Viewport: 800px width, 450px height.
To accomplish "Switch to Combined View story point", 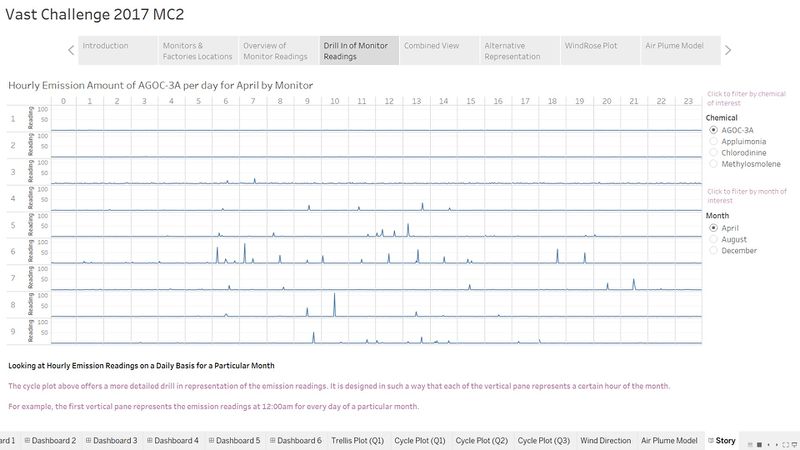I will pos(439,50).
